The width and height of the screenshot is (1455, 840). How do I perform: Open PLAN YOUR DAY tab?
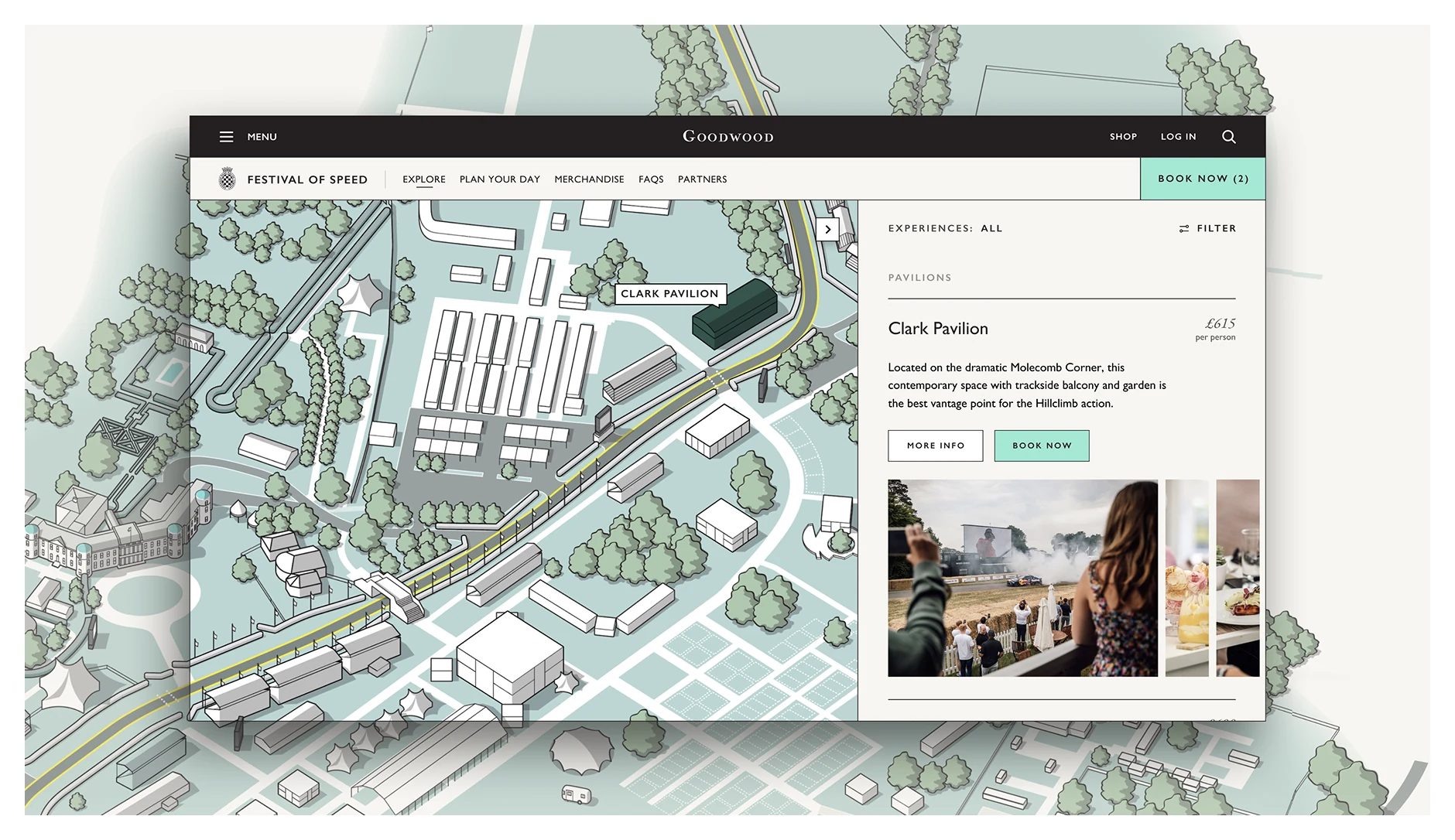point(500,179)
